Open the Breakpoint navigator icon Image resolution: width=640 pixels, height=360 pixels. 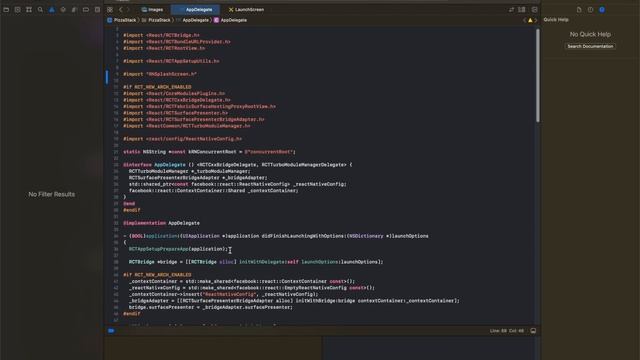(x=86, y=9)
